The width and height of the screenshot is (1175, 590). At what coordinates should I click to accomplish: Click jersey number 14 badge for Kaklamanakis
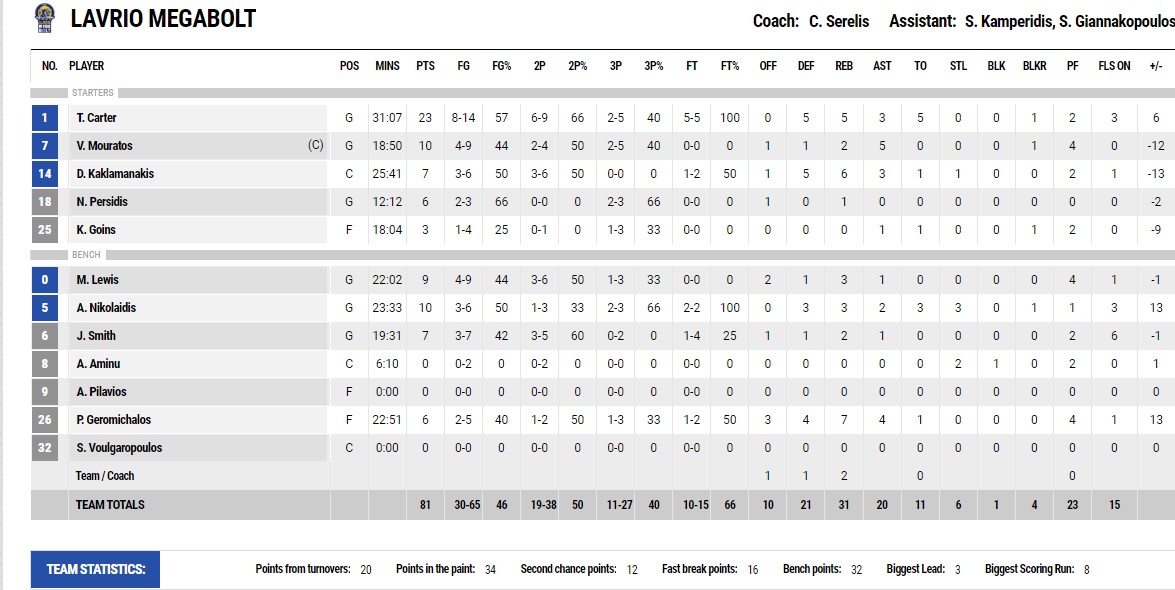[44, 174]
